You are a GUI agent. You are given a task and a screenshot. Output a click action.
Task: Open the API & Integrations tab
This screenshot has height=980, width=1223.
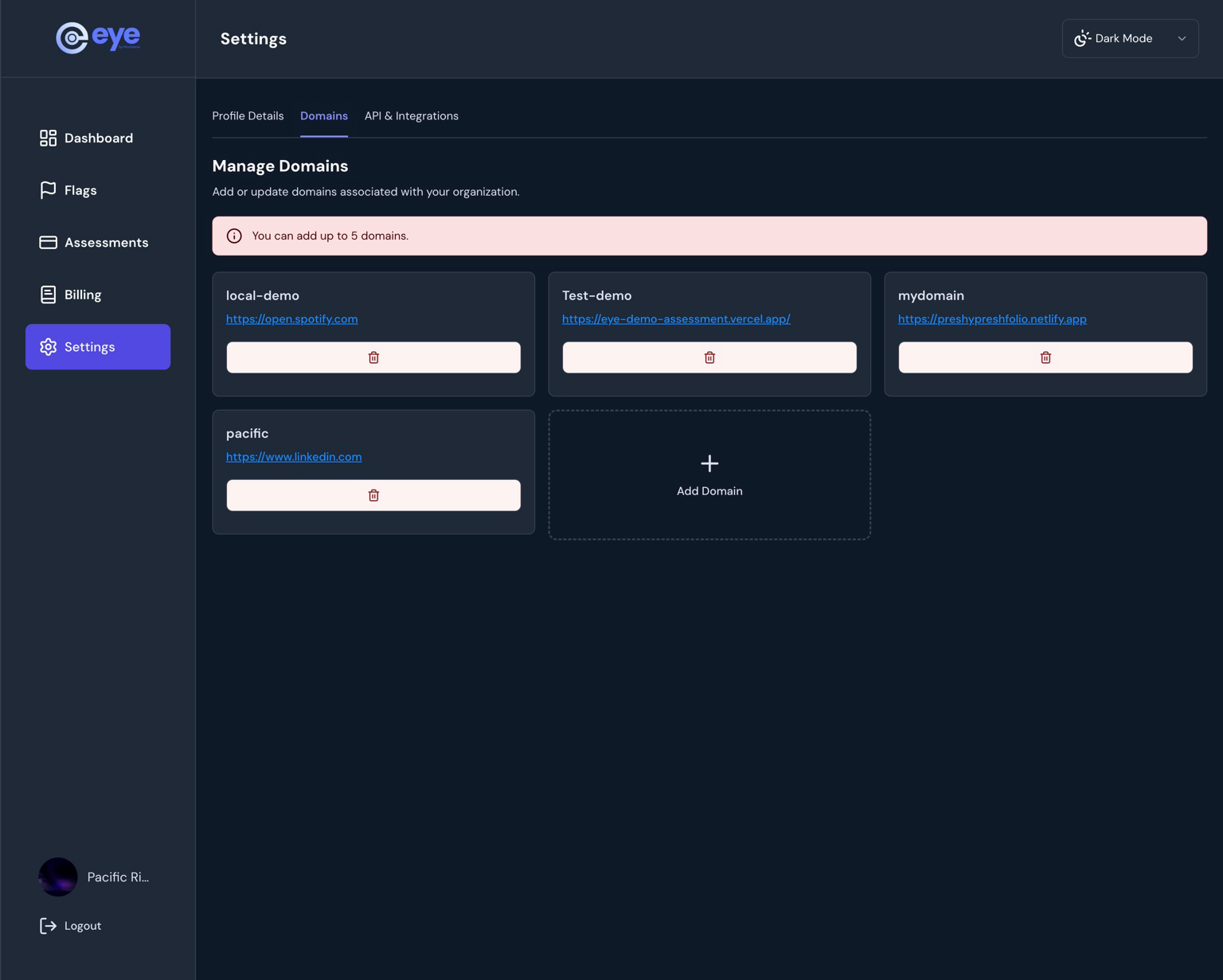(411, 115)
